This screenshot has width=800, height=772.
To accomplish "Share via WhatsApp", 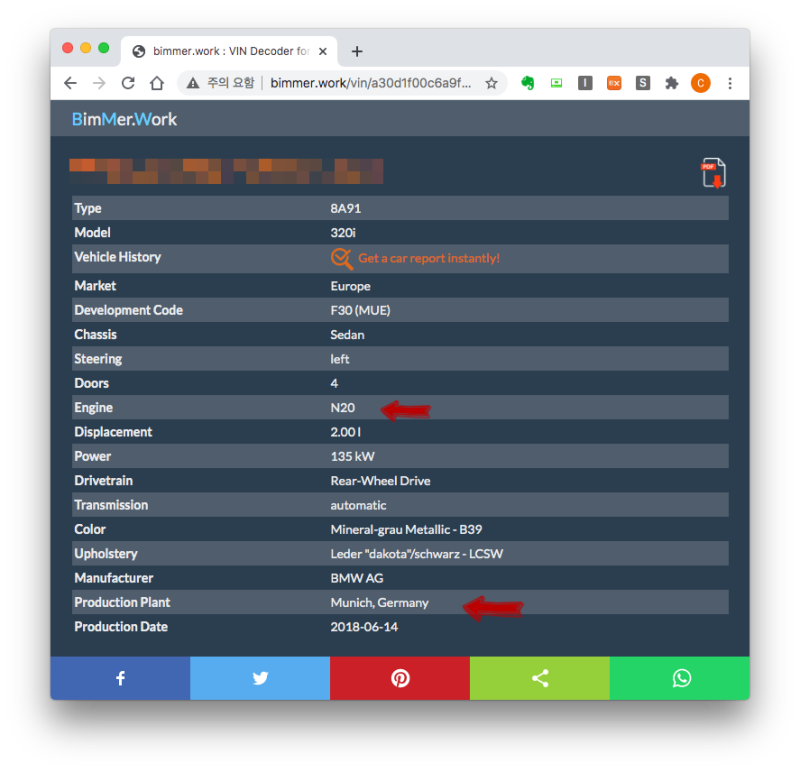I will click(x=680, y=678).
